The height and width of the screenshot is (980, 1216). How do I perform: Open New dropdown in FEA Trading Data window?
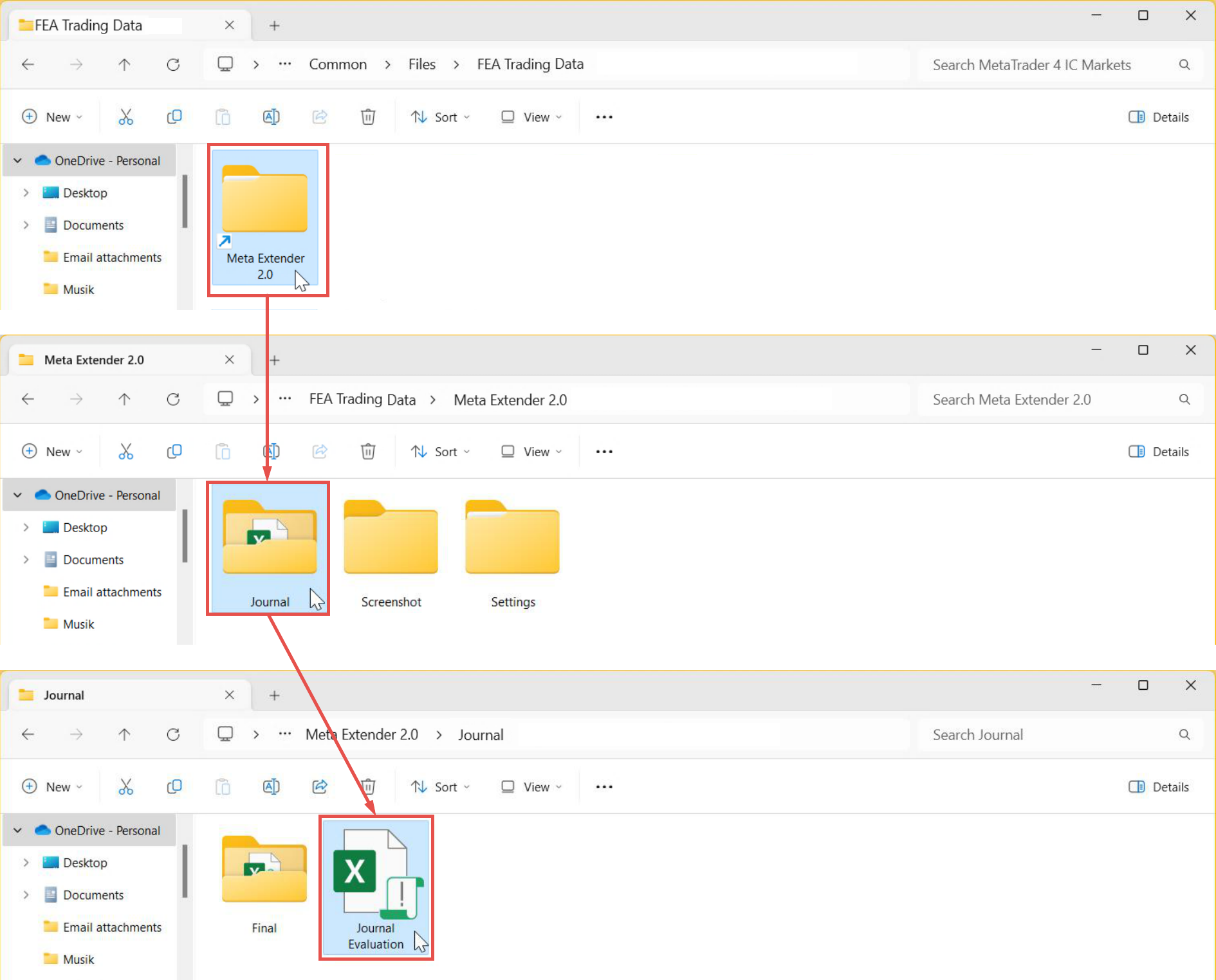(52, 116)
